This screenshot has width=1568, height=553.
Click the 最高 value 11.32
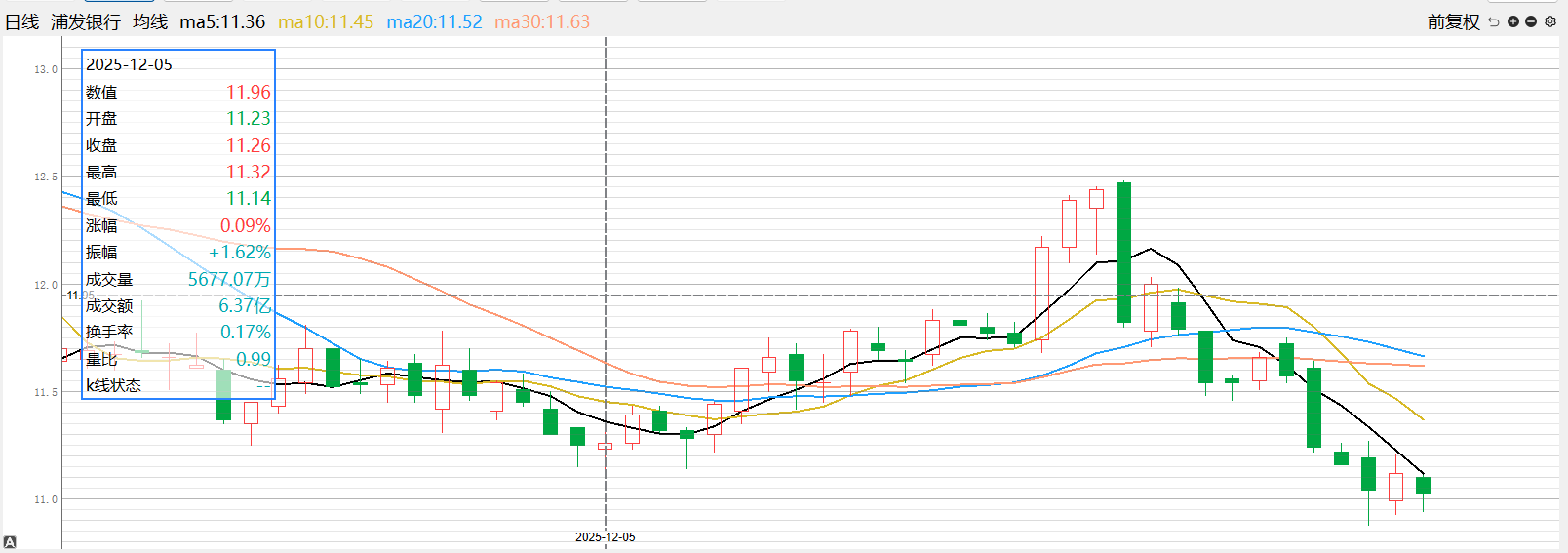click(x=249, y=172)
